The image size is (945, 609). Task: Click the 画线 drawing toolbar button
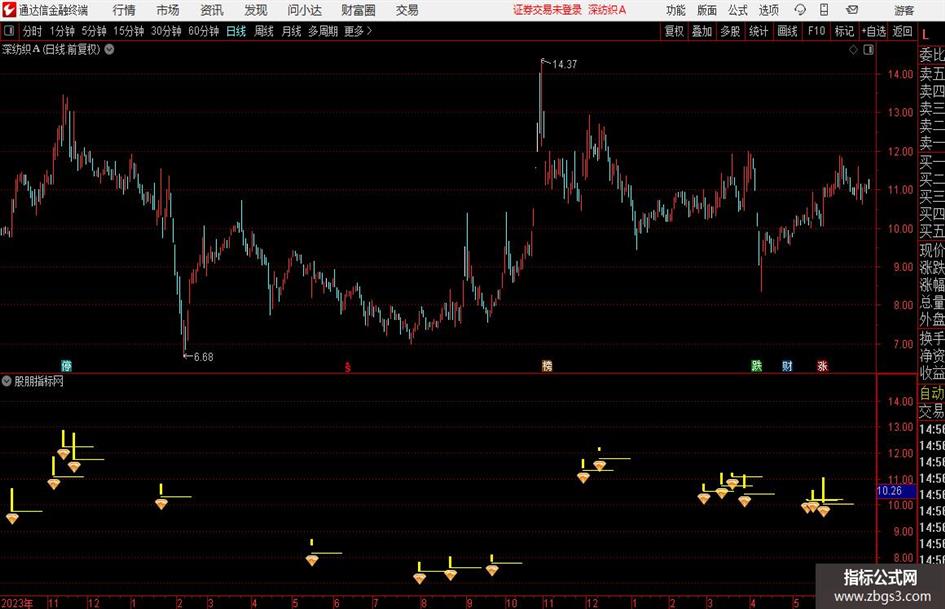coord(787,31)
